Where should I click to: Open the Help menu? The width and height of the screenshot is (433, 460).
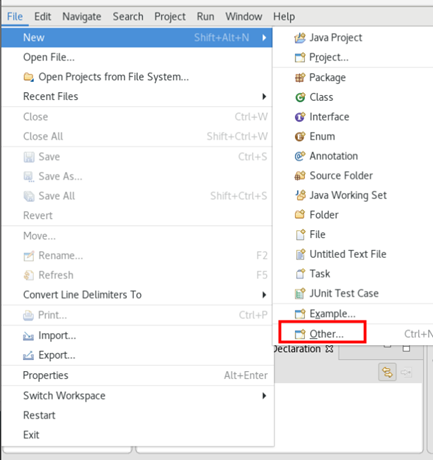284,17
